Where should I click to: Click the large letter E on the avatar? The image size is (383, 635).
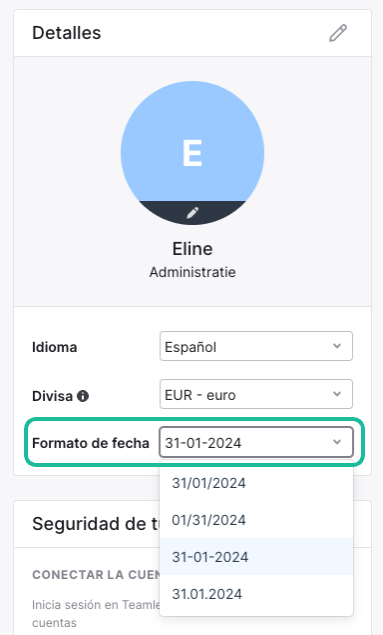pyautogui.click(x=192, y=153)
